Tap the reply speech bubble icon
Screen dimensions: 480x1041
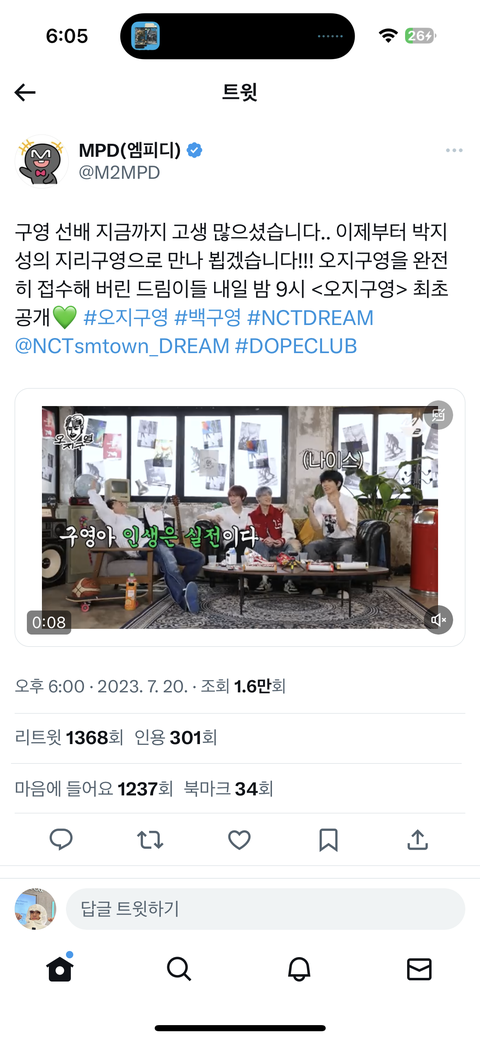coord(61,840)
